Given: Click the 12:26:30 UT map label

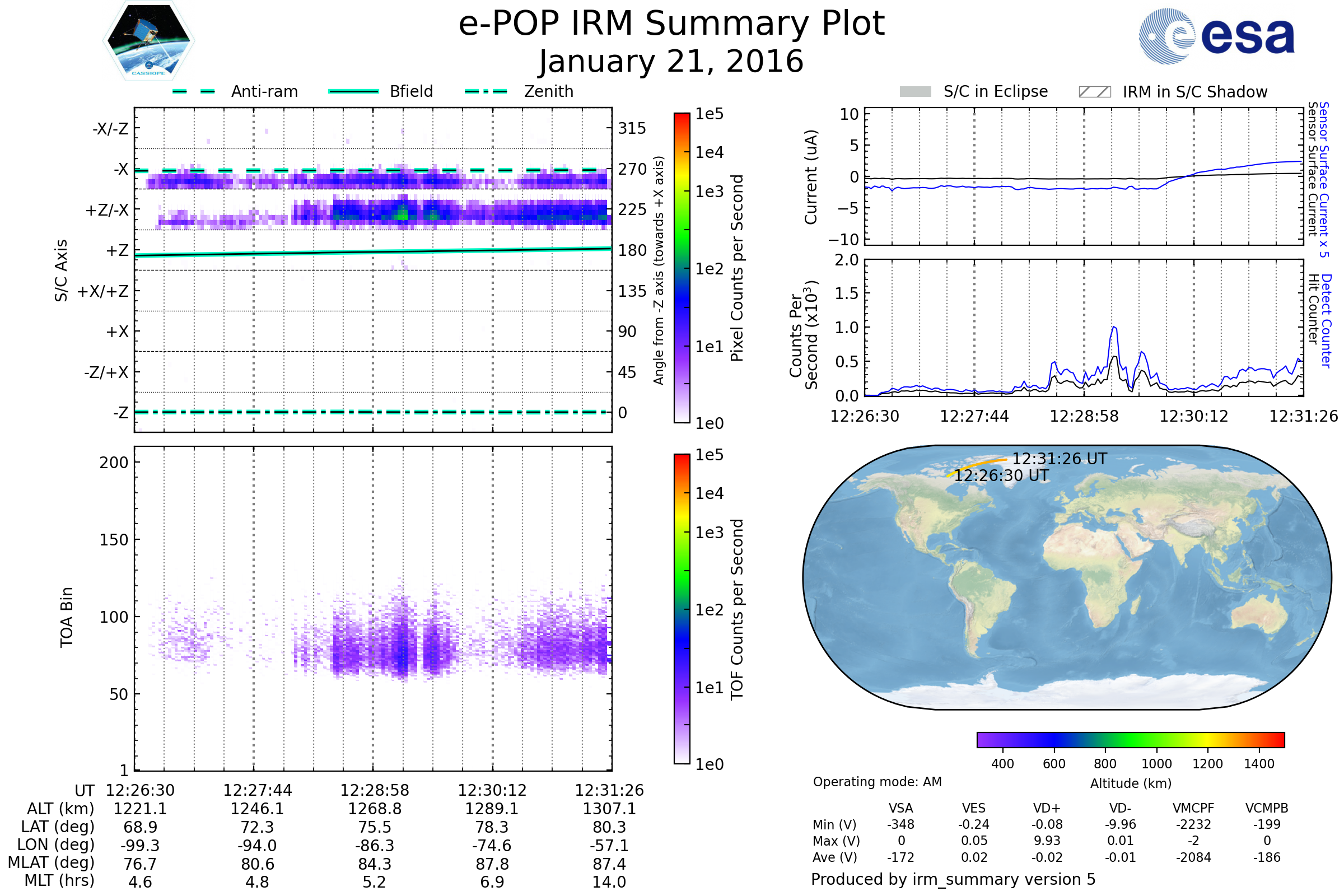Looking at the screenshot, I should 1001,475.
